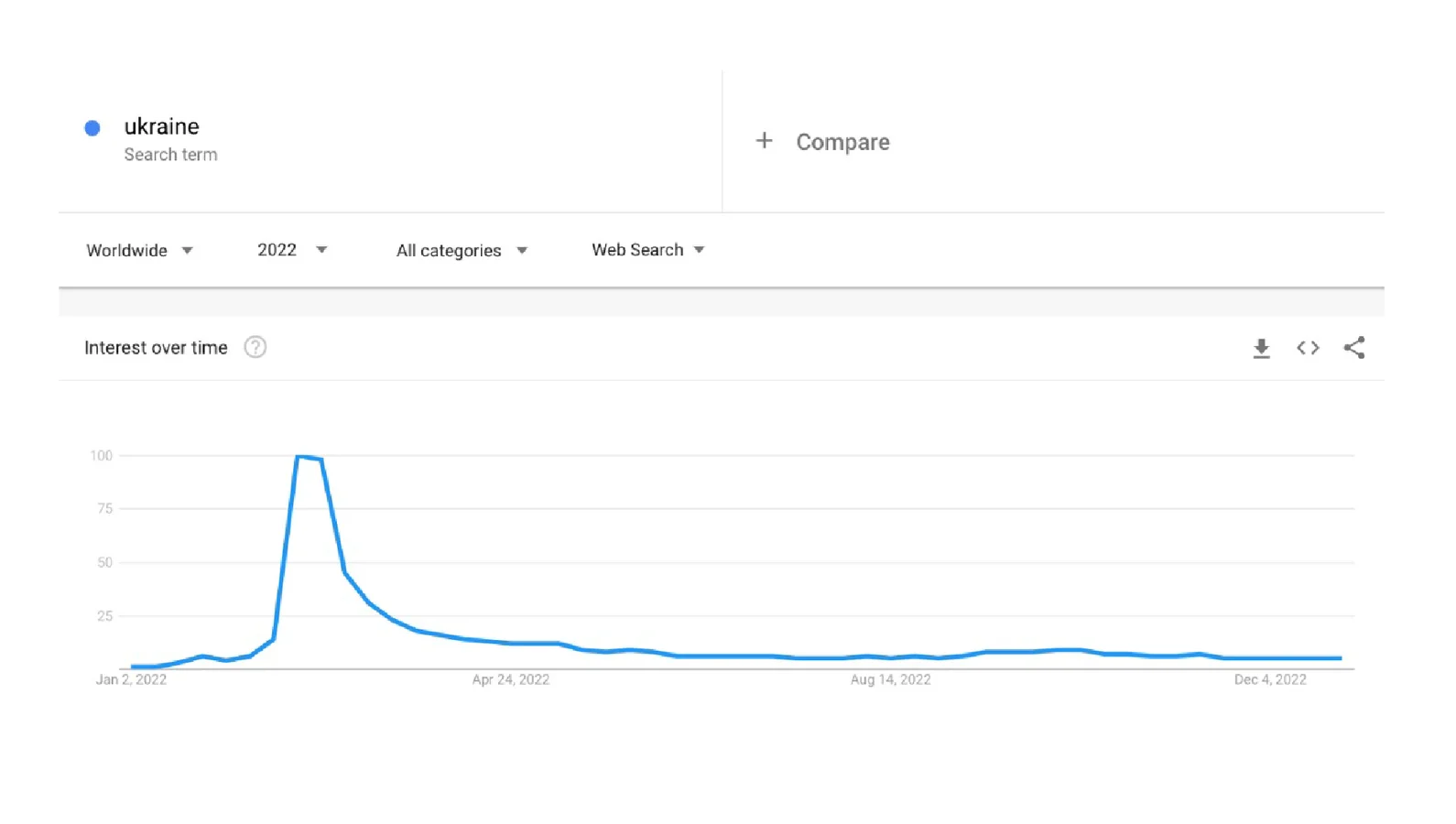The width and height of the screenshot is (1456, 824).
Task: Click the blue ukraine color dot
Action: (x=92, y=128)
